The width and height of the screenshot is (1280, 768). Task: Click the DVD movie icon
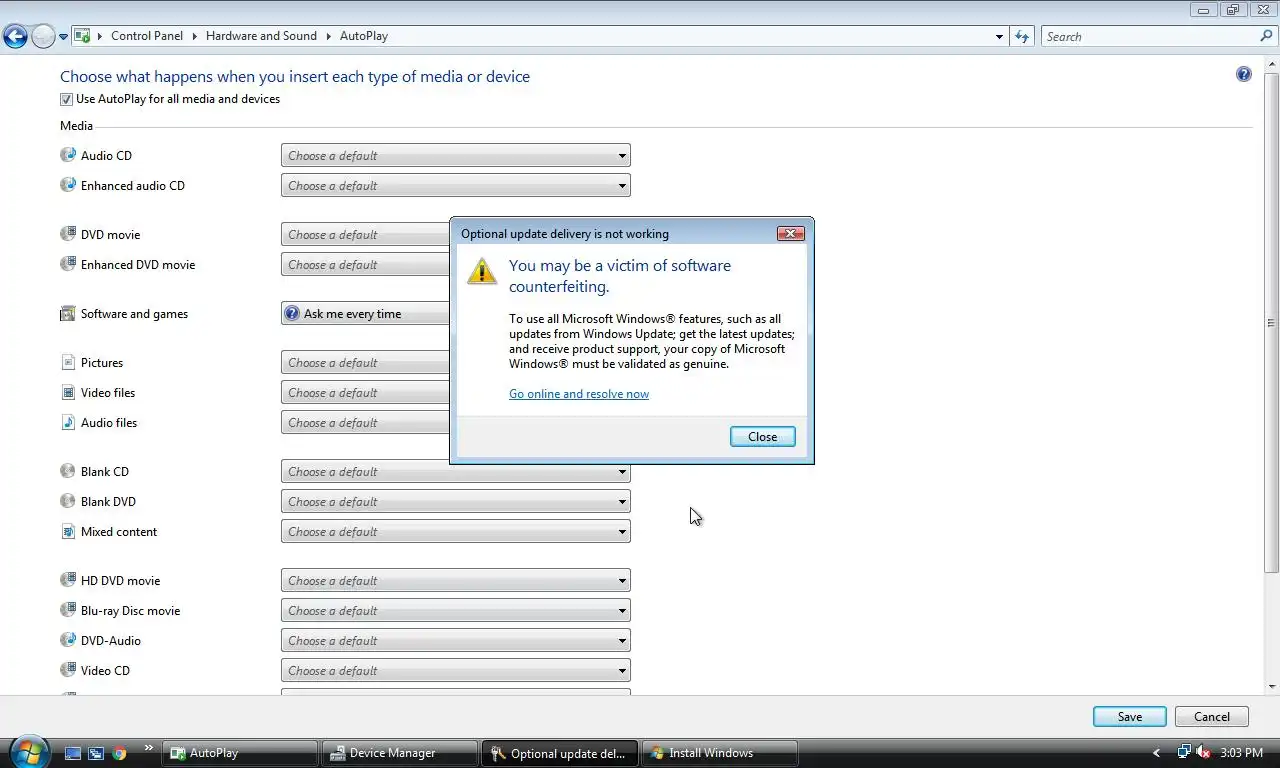68,234
